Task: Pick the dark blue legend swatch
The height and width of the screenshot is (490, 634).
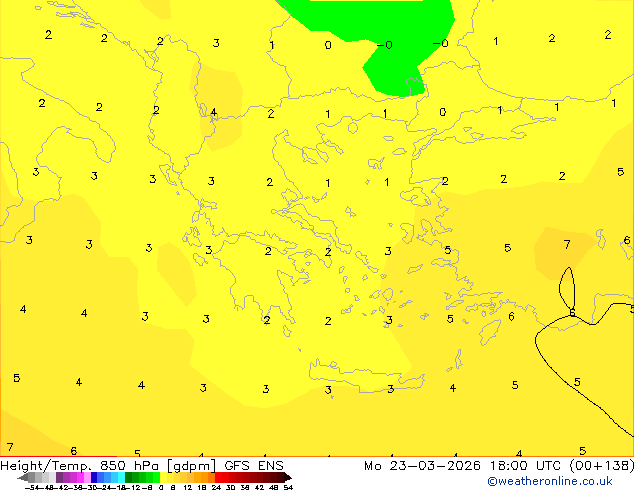Action: pyautogui.click(x=94, y=477)
